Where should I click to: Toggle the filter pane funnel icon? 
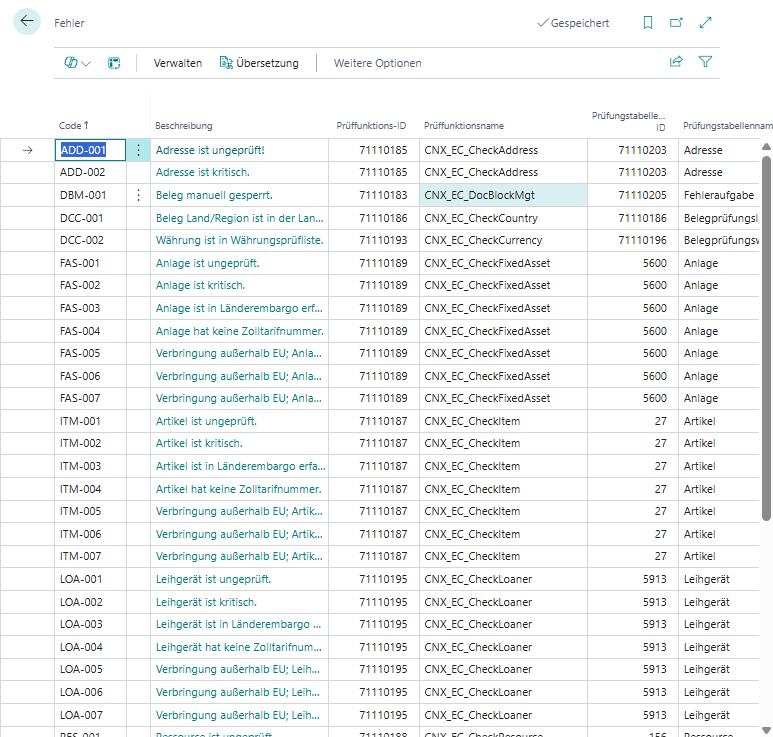pyautogui.click(x=705, y=62)
